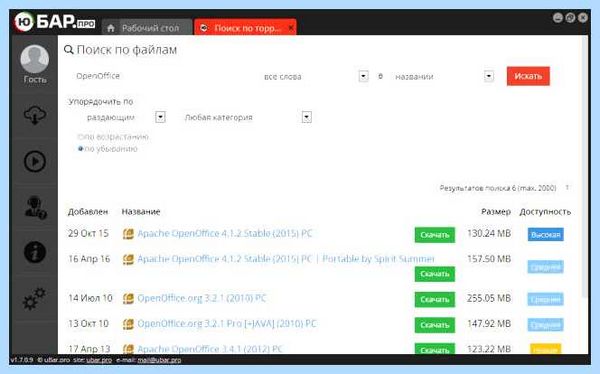
Task: Click the search magnifier icon by Поиск по файлам
Action: click(69, 50)
